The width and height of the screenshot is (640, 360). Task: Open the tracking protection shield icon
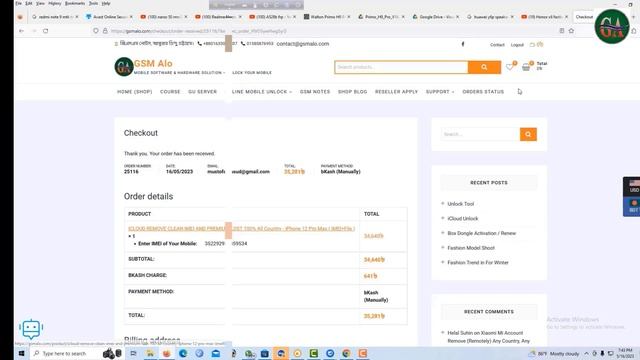coord(96,31)
